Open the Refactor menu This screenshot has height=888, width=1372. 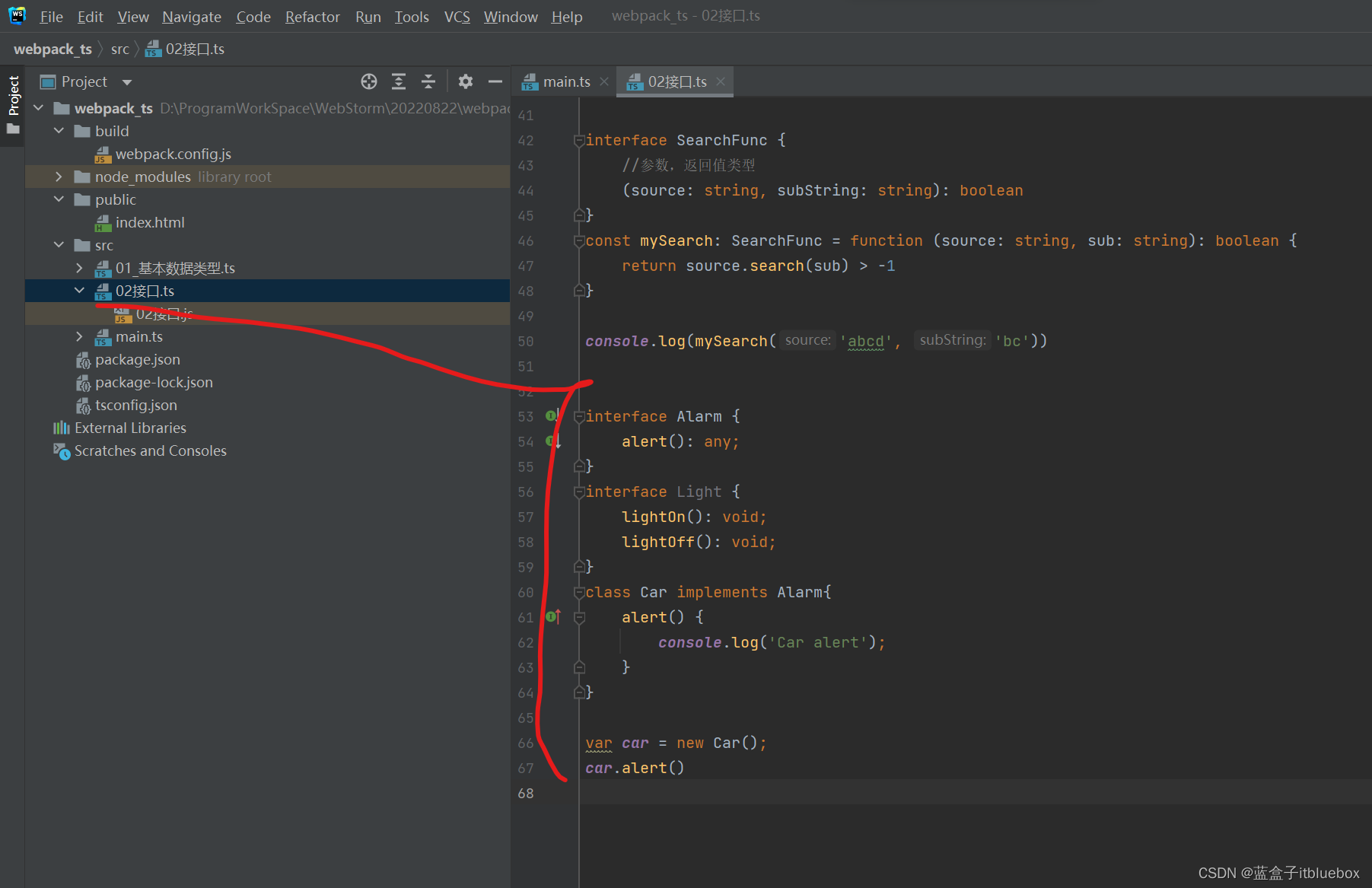click(x=312, y=16)
